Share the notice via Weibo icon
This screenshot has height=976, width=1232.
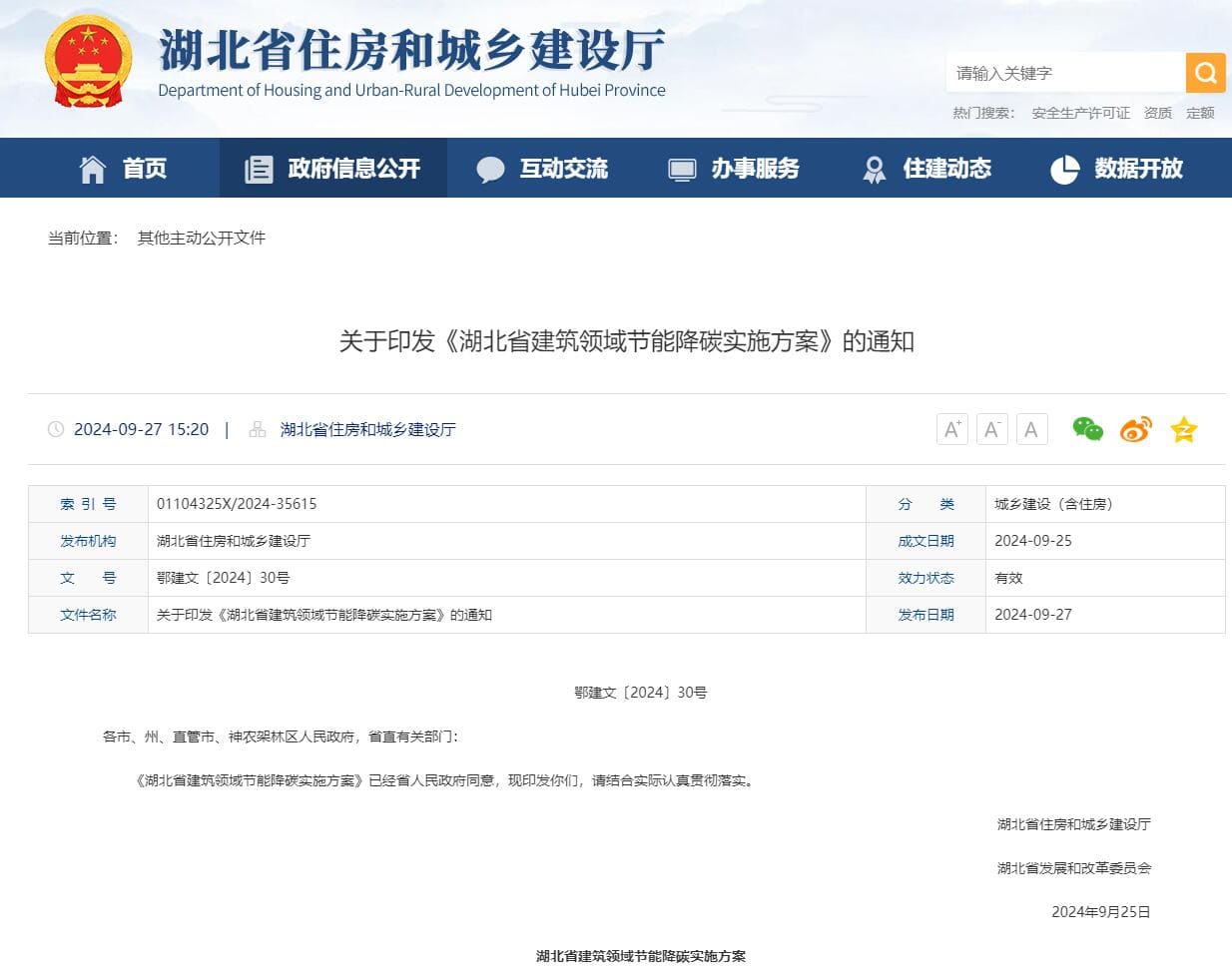pos(1135,429)
